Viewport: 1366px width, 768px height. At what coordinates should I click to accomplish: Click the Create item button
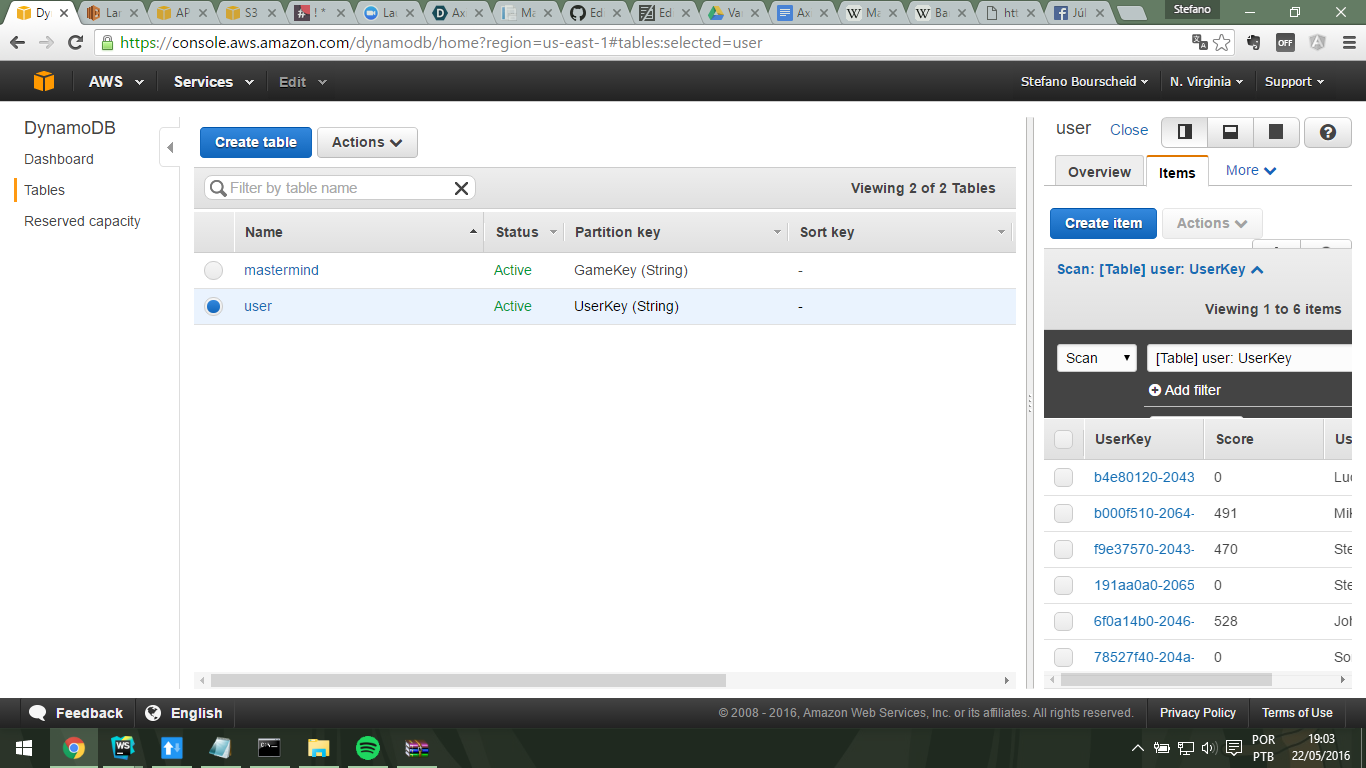coord(1103,223)
